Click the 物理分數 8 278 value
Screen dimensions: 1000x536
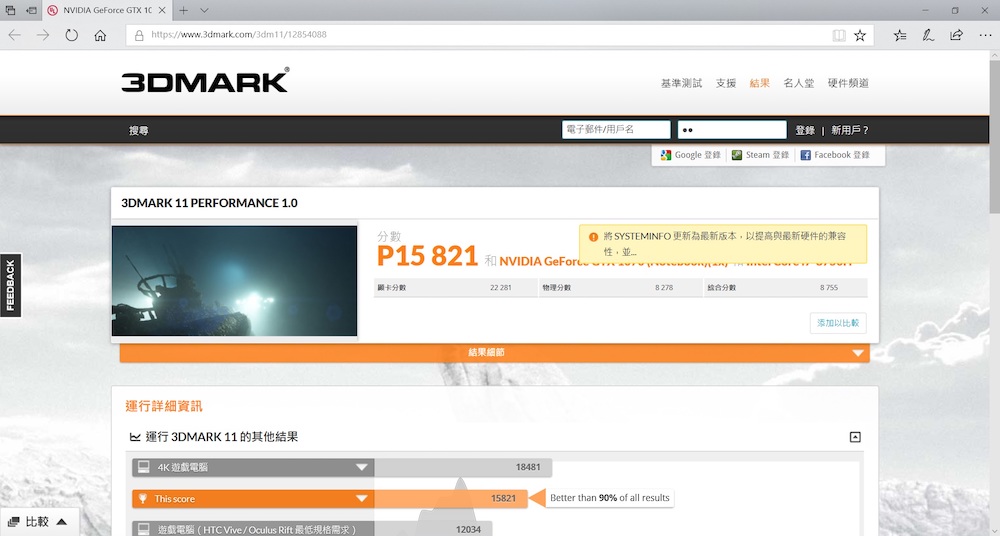(664, 288)
